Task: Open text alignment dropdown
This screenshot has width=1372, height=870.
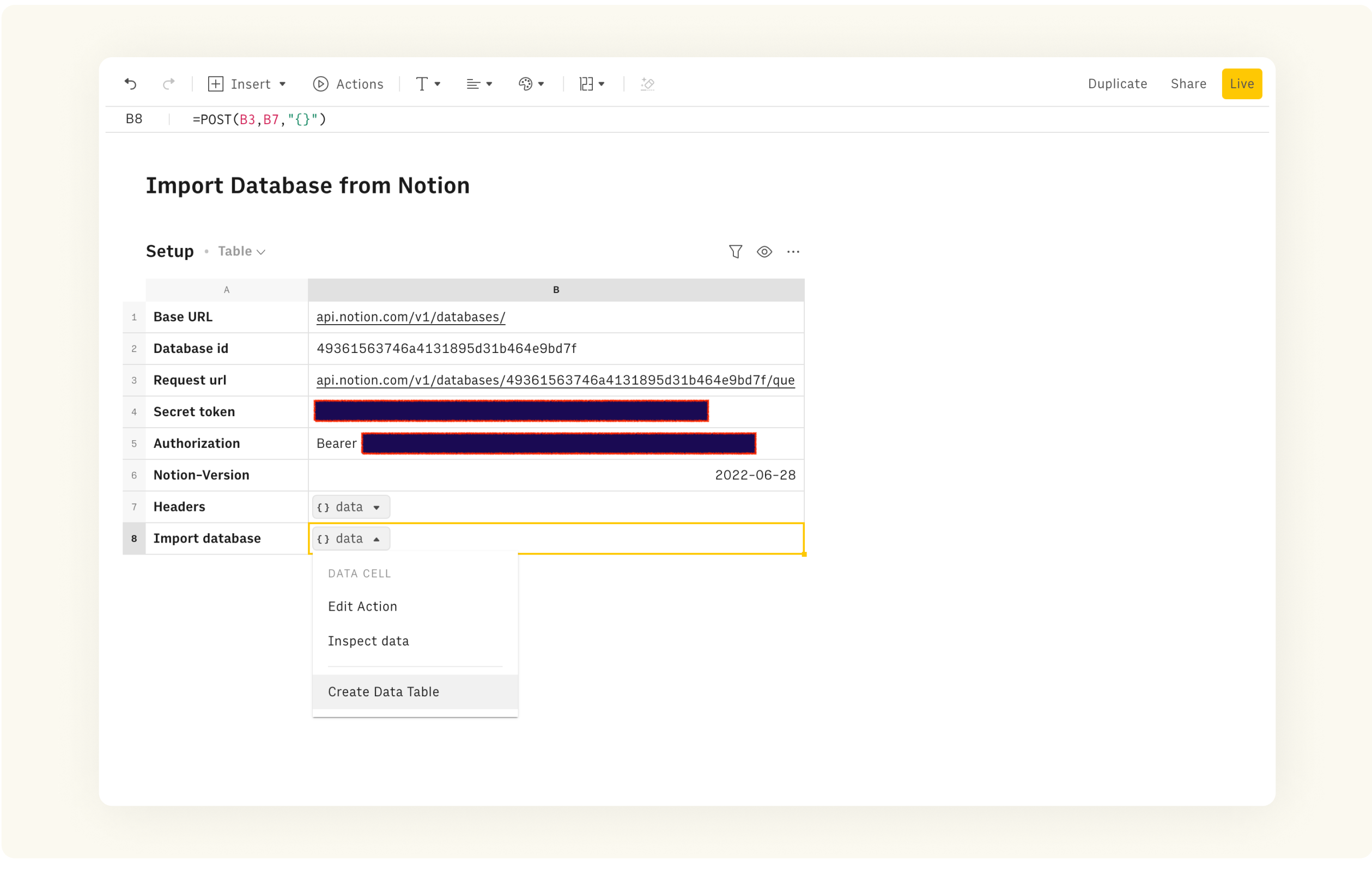Action: (479, 84)
